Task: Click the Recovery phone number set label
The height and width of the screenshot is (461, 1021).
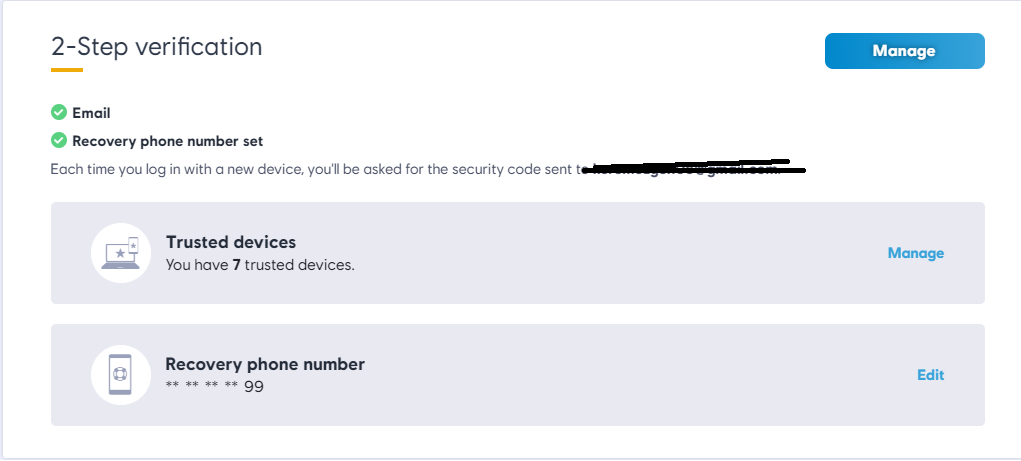Action: pos(168,141)
